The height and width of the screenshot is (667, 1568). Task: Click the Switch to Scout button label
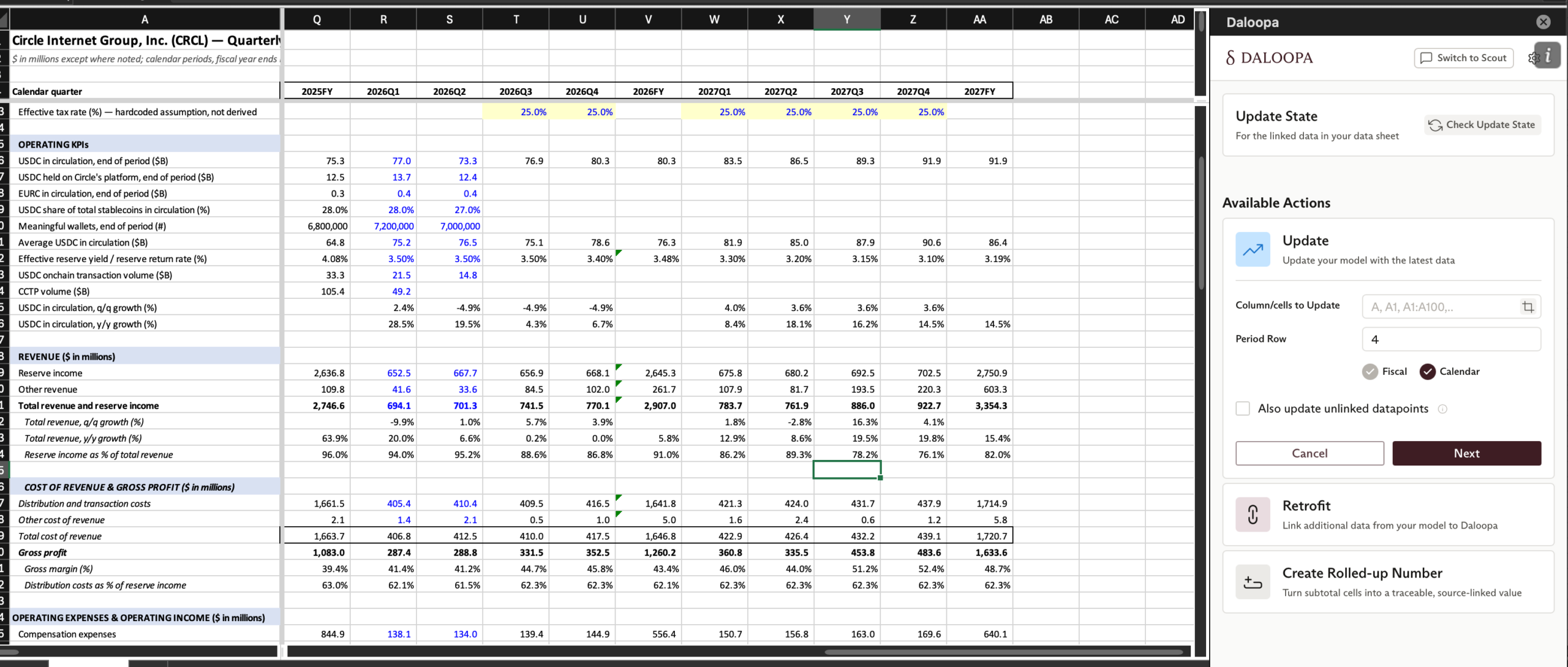[1471, 58]
